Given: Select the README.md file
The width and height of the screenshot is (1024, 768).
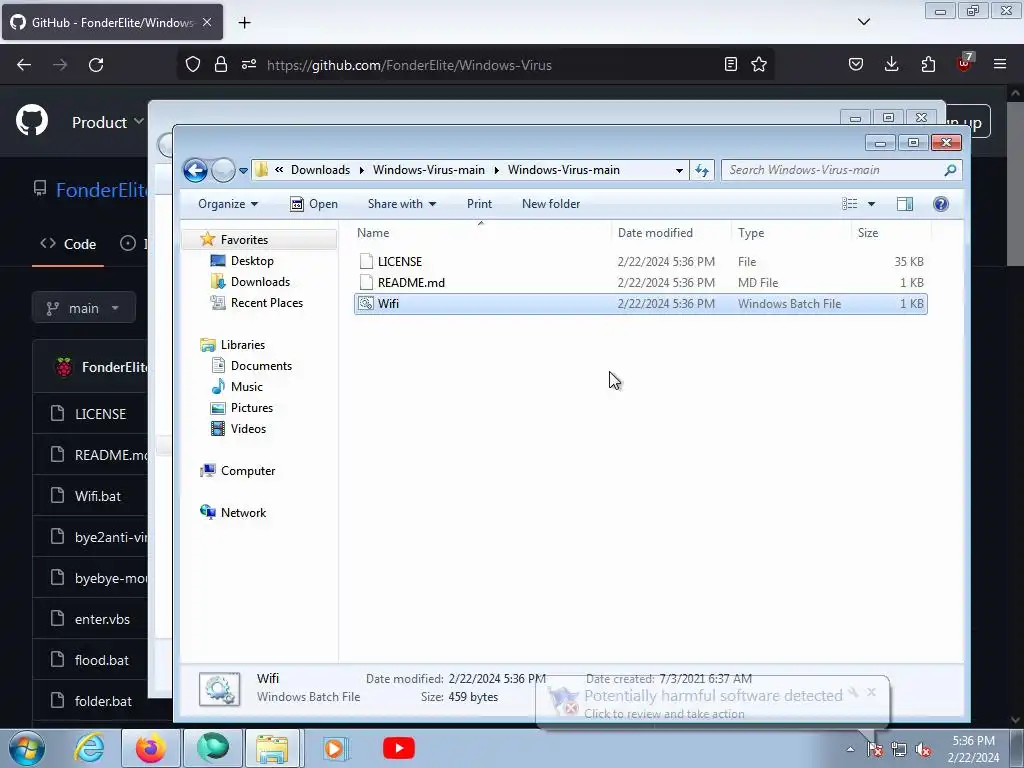Looking at the screenshot, I should pyautogui.click(x=641, y=283).
